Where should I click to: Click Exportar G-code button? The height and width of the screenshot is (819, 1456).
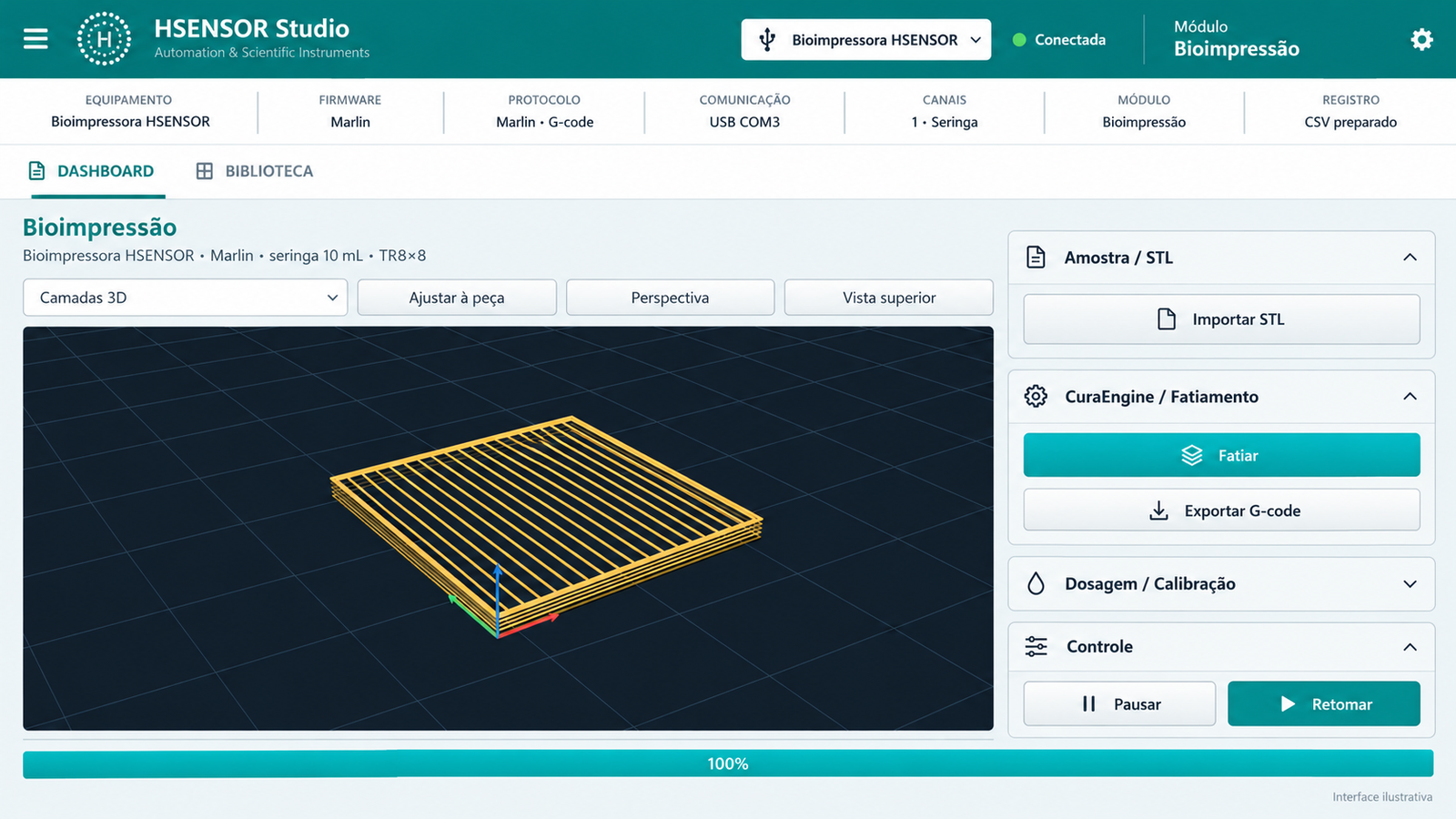point(1221,511)
